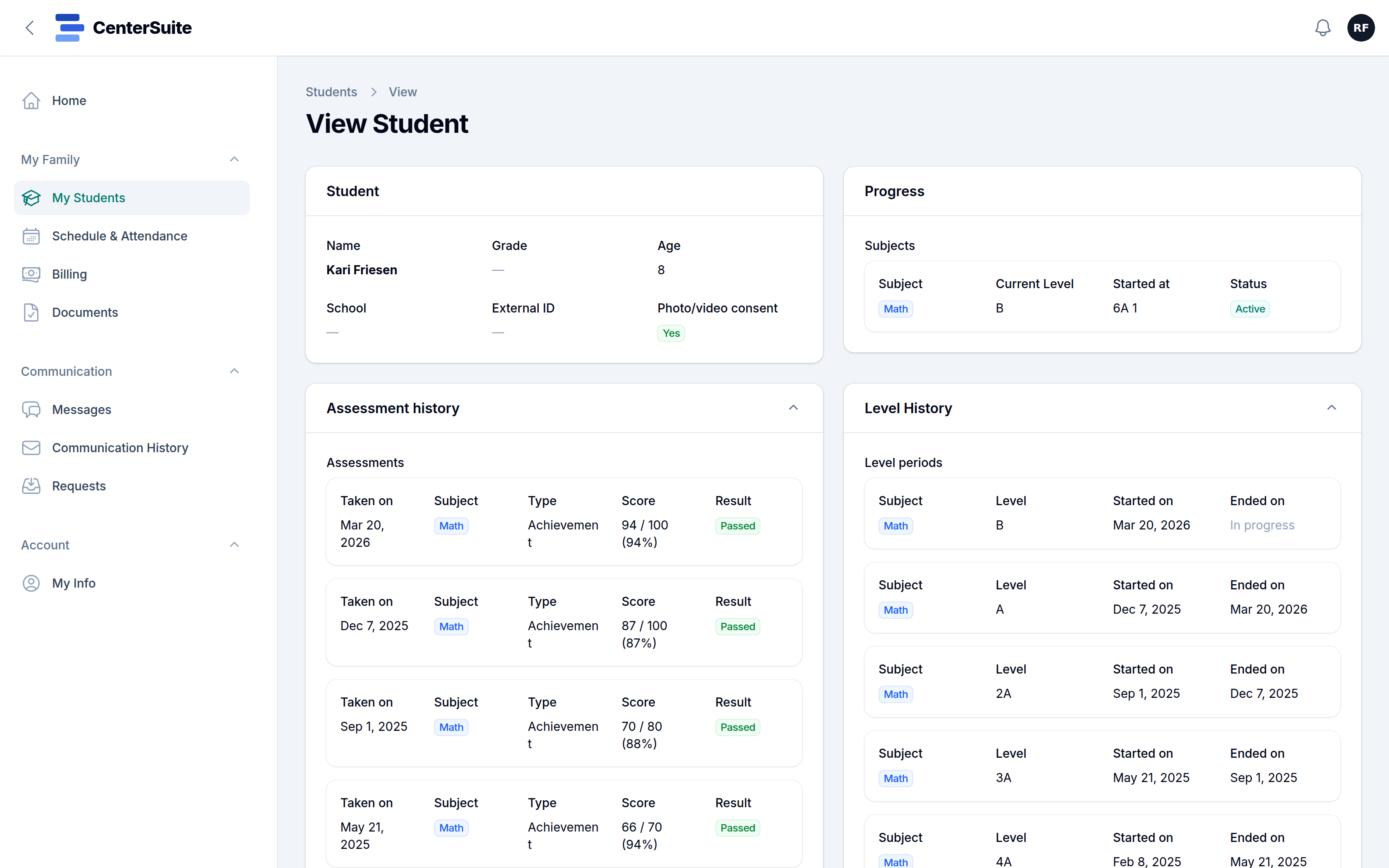Open Messages from sidebar
Viewport: 1389px width, 868px height.
click(x=132, y=409)
